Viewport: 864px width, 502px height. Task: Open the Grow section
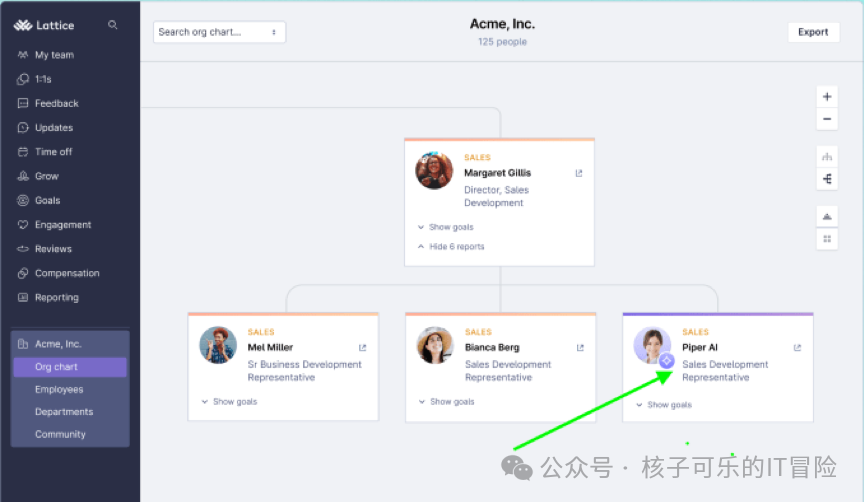47,176
